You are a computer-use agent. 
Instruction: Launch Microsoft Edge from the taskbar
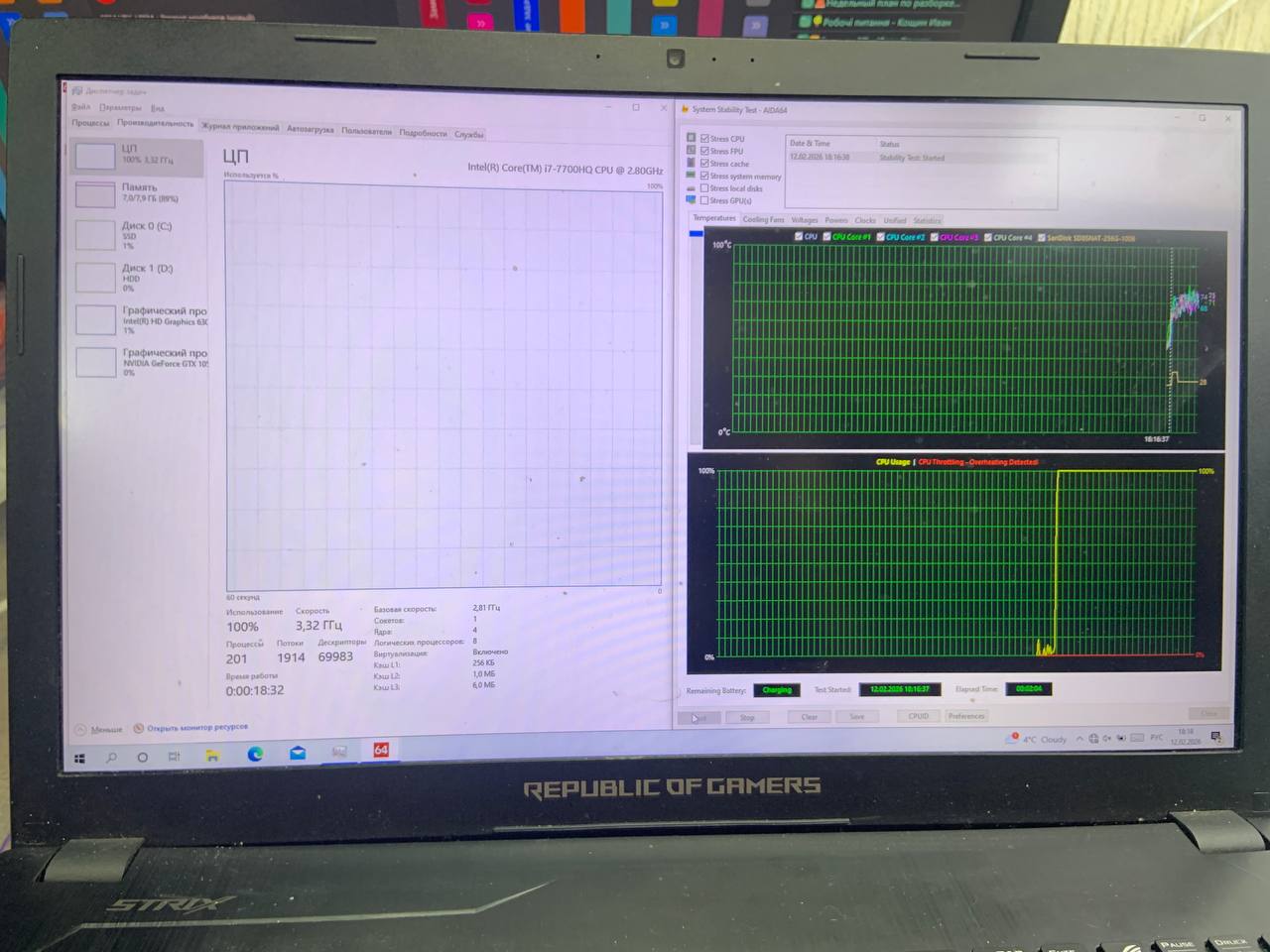pos(255,754)
